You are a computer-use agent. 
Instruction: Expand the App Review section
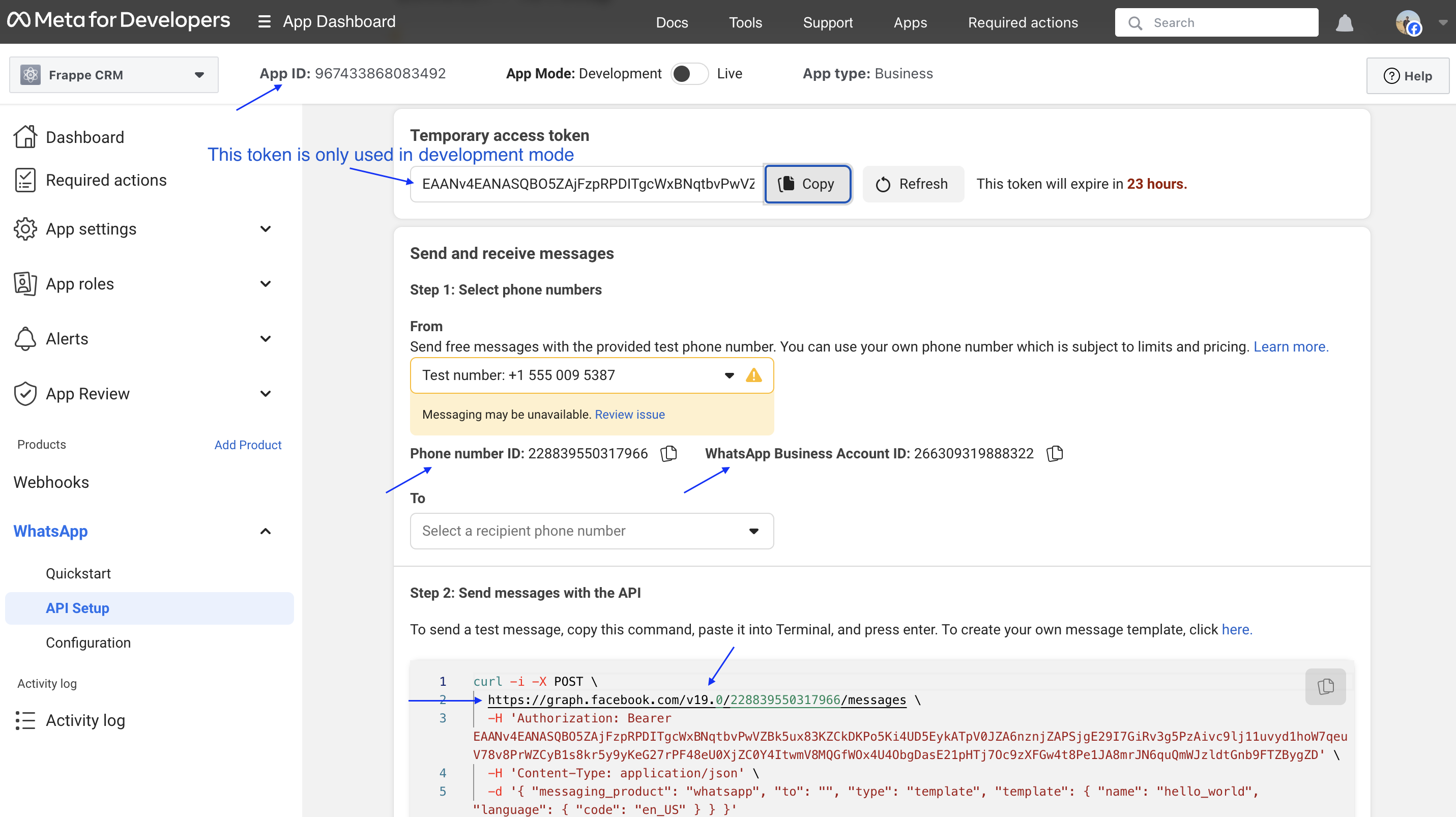[x=266, y=393]
